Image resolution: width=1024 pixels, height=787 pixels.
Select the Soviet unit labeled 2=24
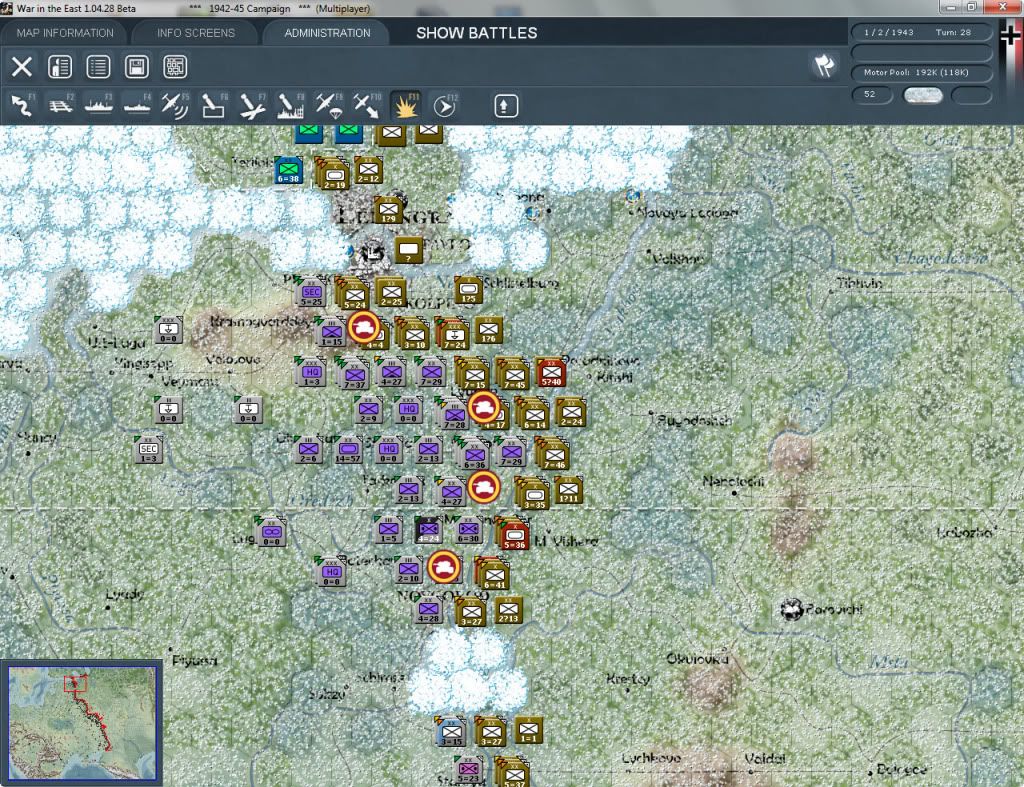click(x=571, y=413)
